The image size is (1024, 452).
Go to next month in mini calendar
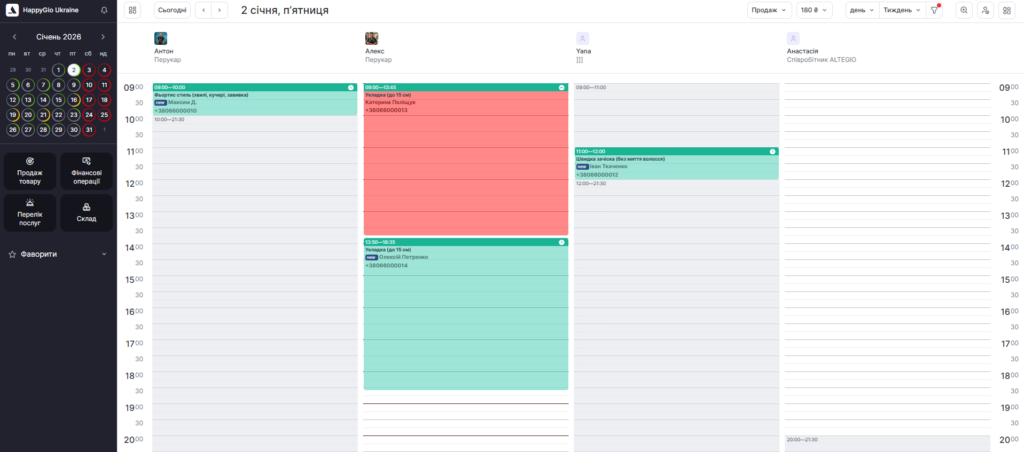pyautogui.click(x=103, y=37)
